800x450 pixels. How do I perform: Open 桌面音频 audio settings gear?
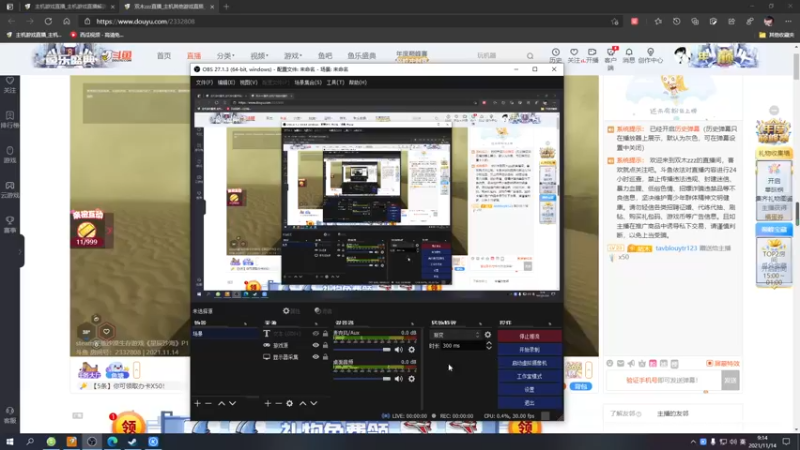(412, 379)
